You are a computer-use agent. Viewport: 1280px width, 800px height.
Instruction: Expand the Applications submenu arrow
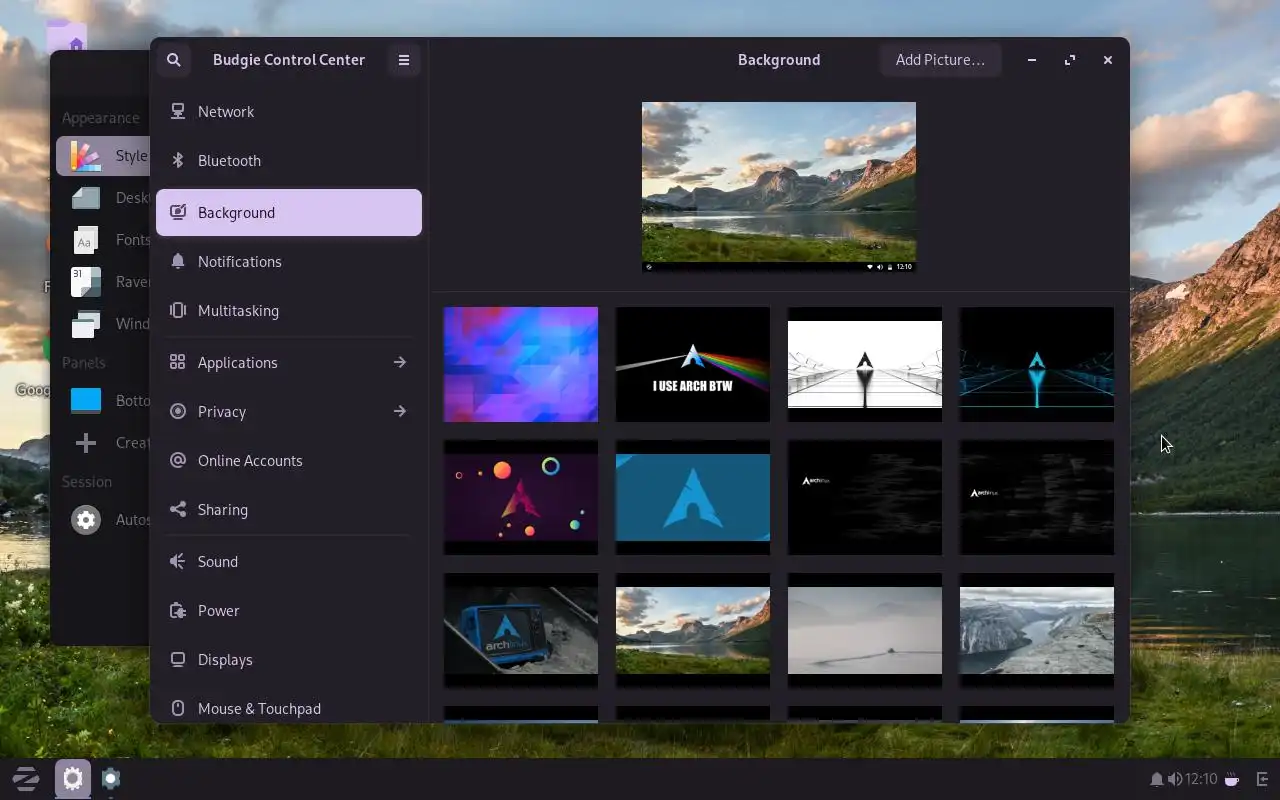400,362
